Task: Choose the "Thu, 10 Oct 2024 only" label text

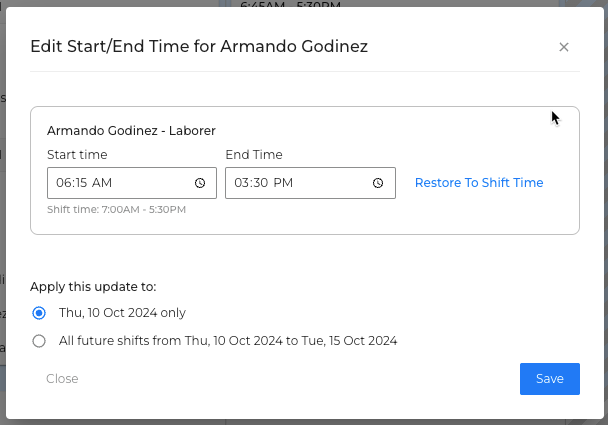Action: coord(122,313)
